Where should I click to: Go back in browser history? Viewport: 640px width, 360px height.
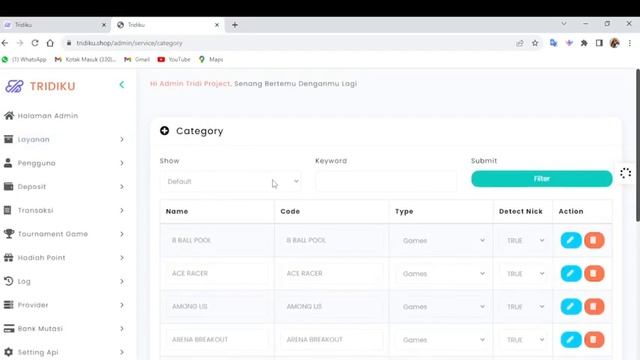pyautogui.click(x=5, y=43)
